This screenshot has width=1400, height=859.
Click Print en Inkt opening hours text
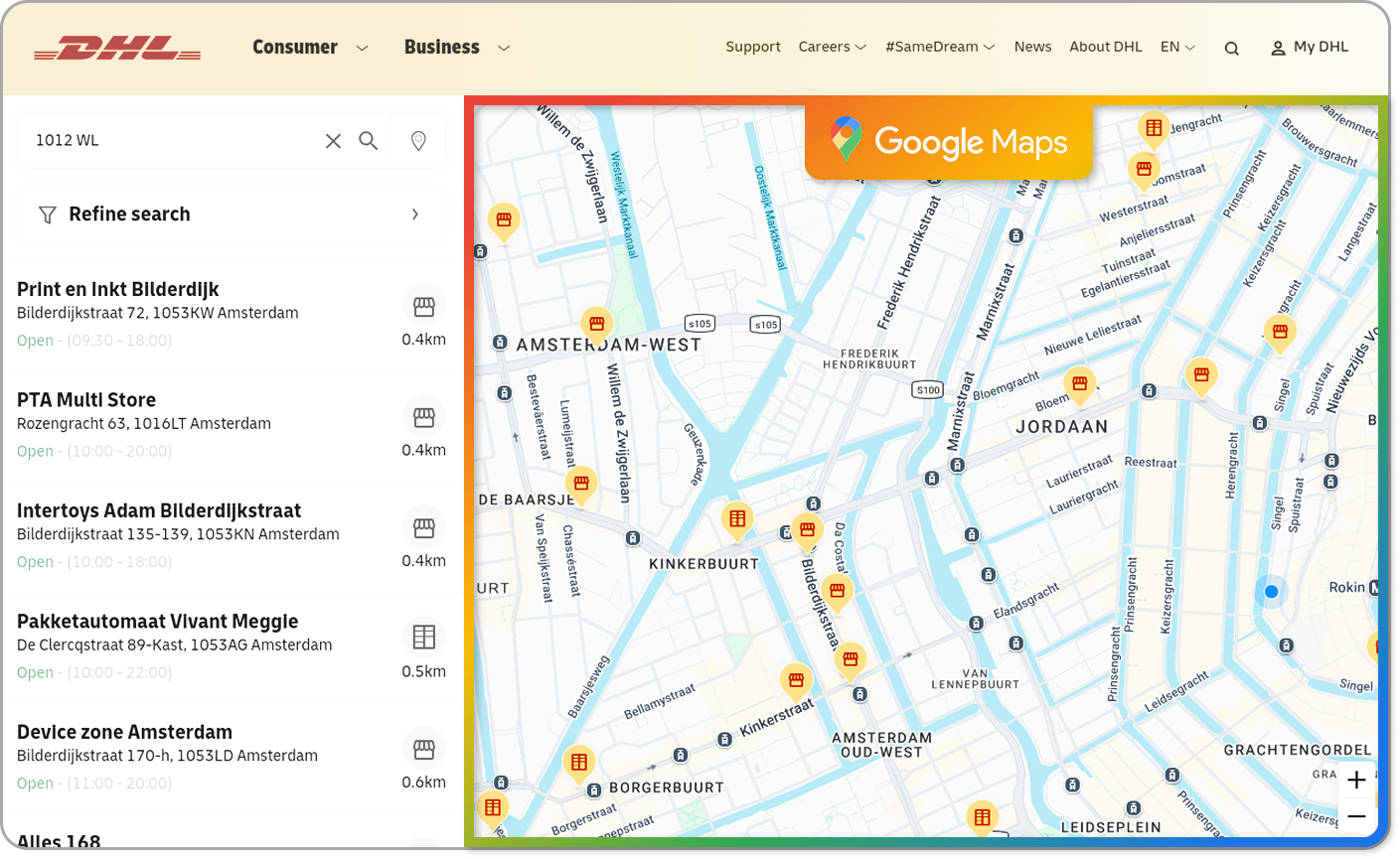click(x=94, y=341)
